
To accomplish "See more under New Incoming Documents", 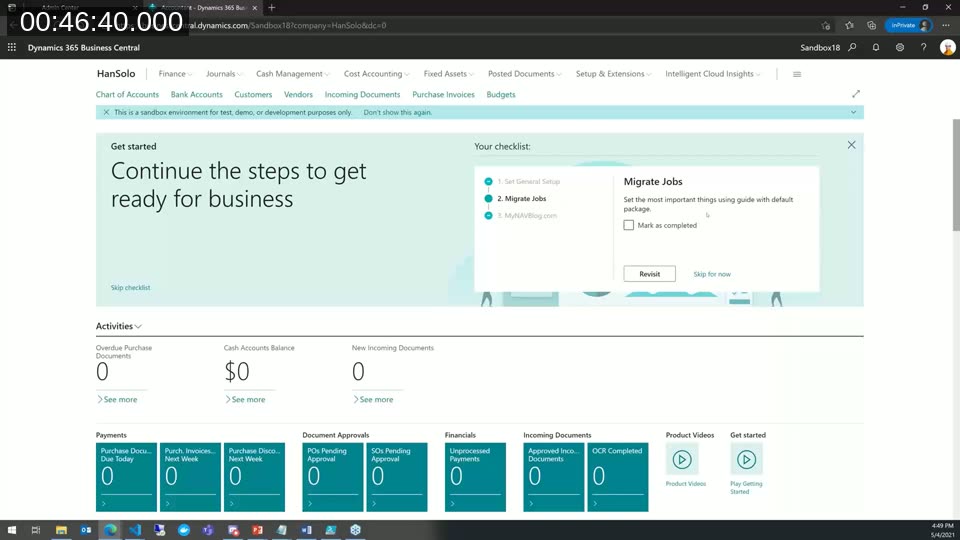I will tap(373, 399).
